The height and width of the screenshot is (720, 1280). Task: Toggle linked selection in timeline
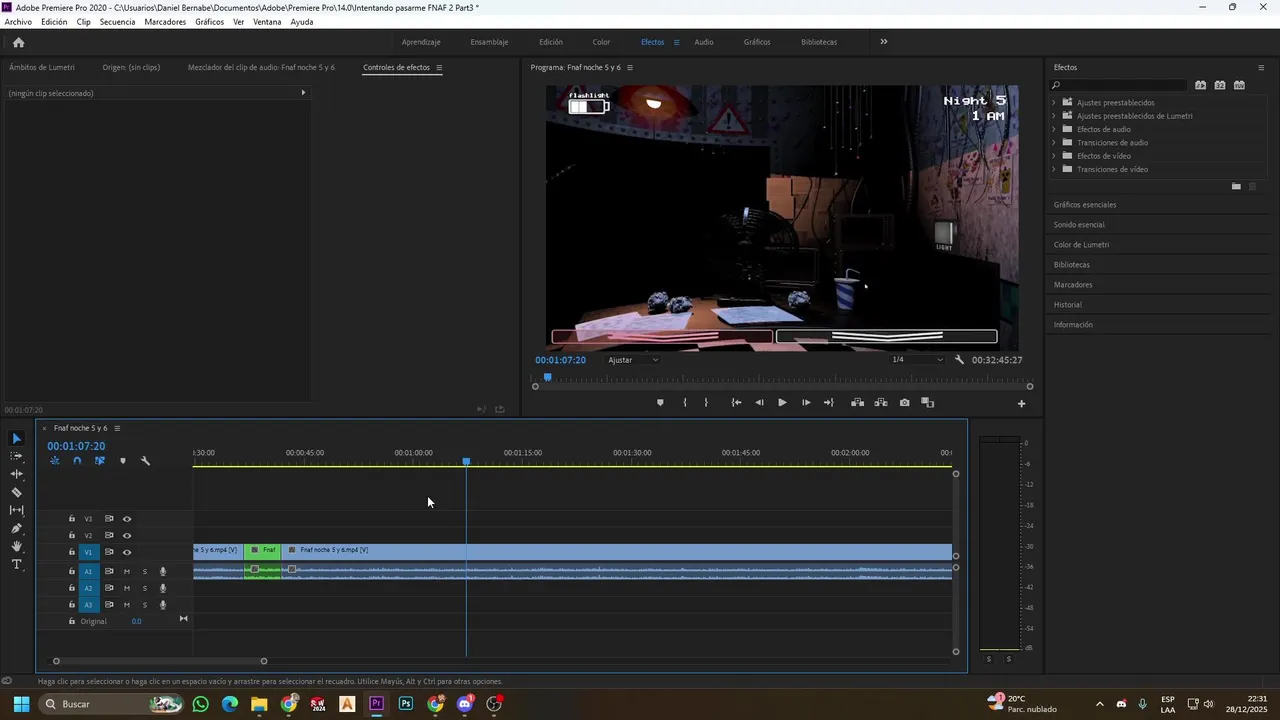click(x=100, y=461)
